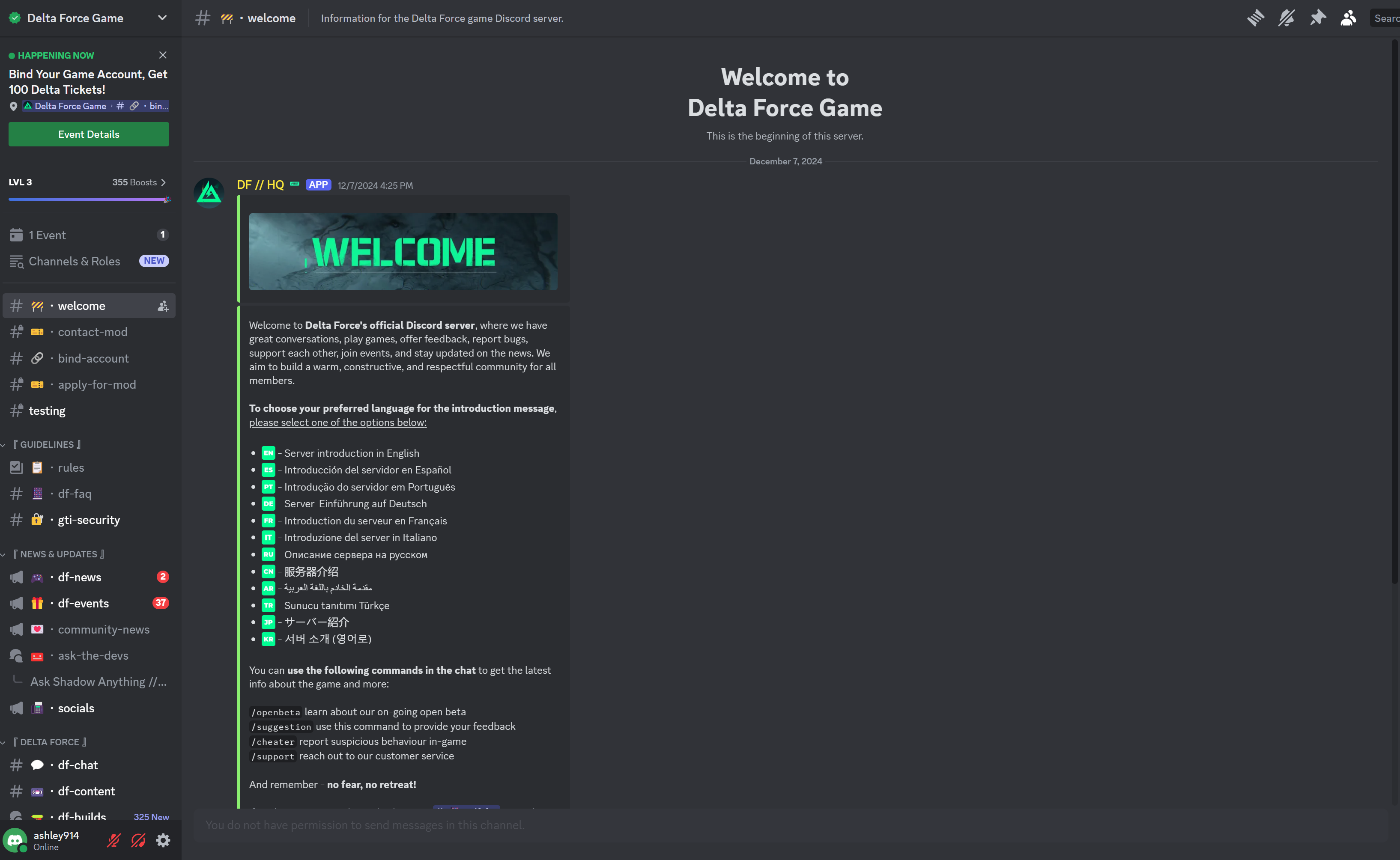The image size is (1400, 860).
Task: Click the Event Details button
Action: [x=89, y=134]
